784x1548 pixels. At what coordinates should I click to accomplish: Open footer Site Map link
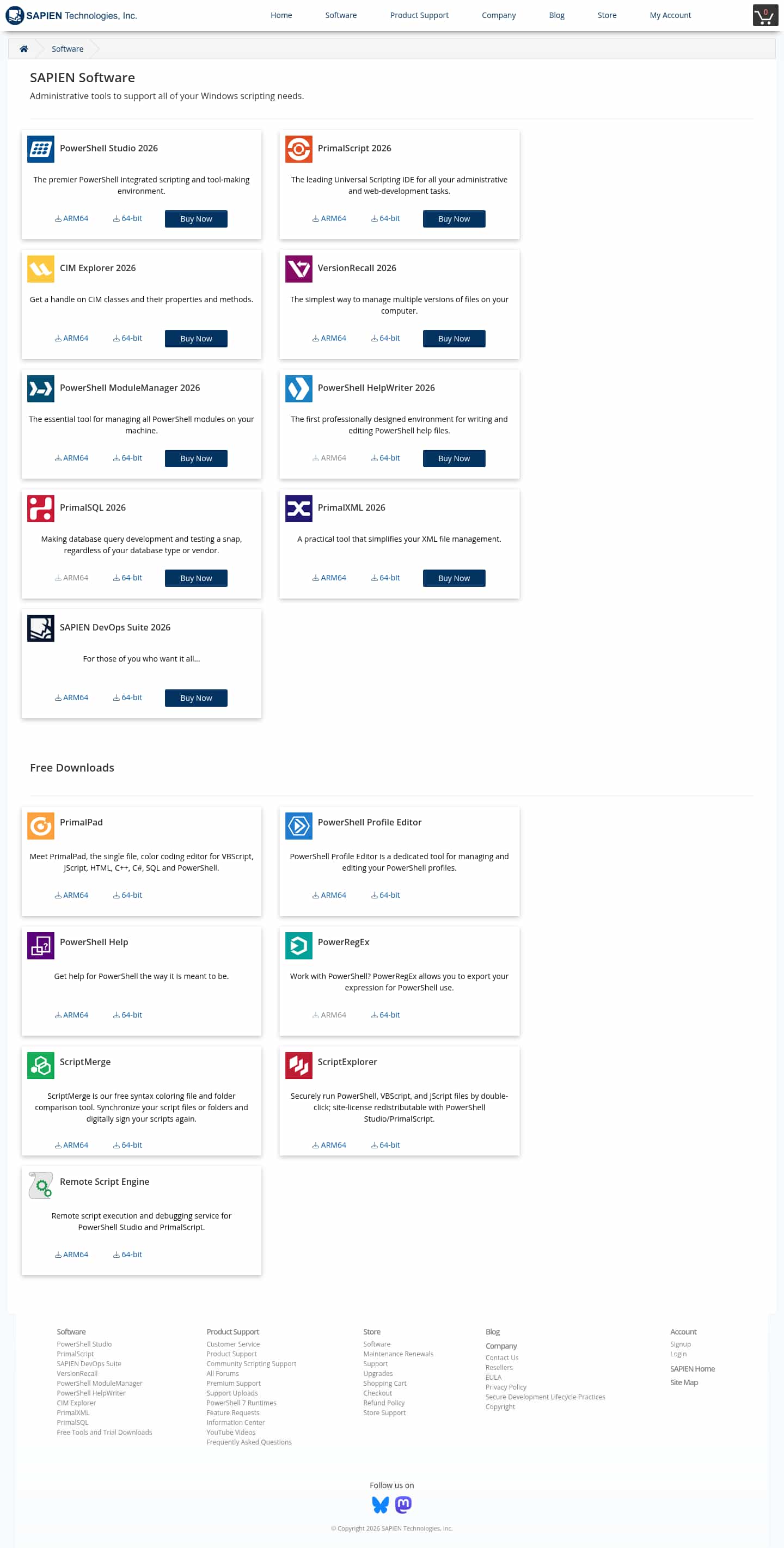(684, 1381)
